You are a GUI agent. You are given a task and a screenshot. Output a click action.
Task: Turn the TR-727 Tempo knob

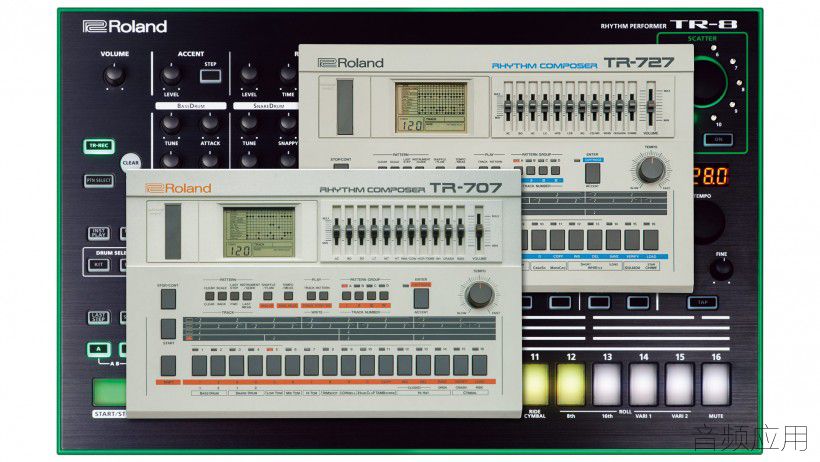coord(651,170)
